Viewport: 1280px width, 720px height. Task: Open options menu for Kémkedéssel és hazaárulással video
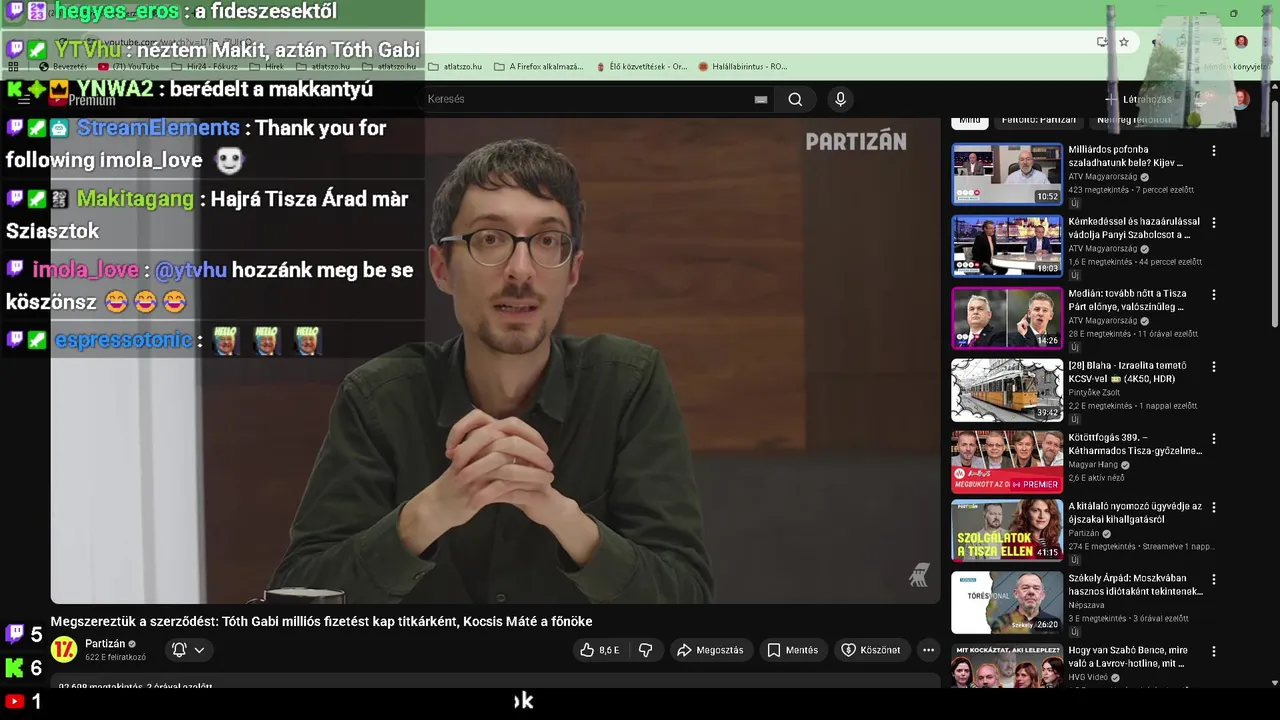(1214, 223)
